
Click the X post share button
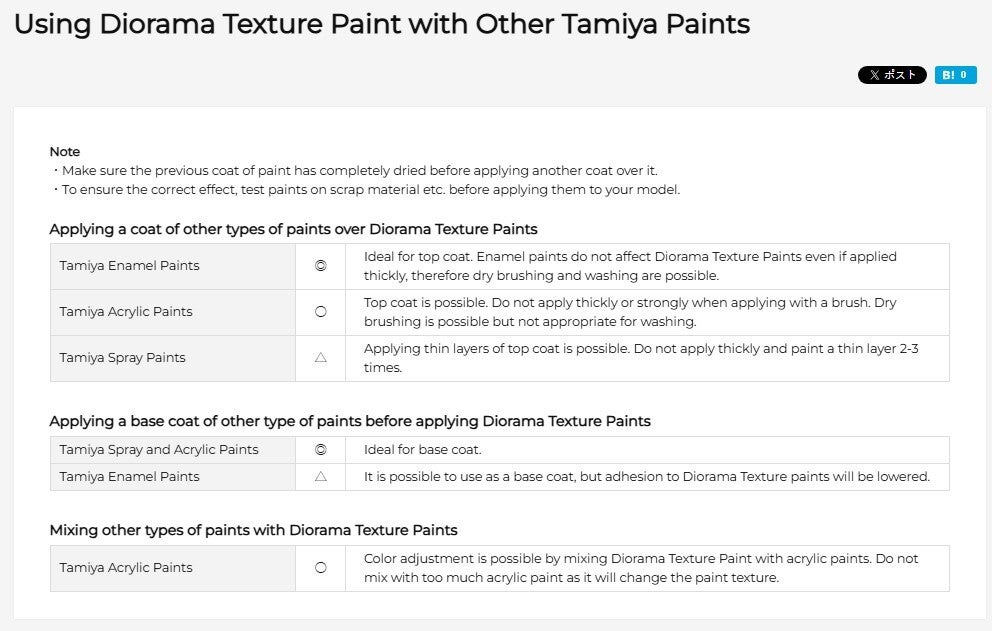[892, 75]
